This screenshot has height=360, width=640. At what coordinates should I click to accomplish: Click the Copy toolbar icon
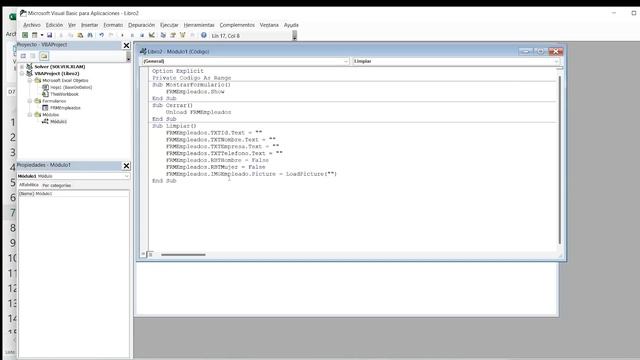click(x=70, y=36)
